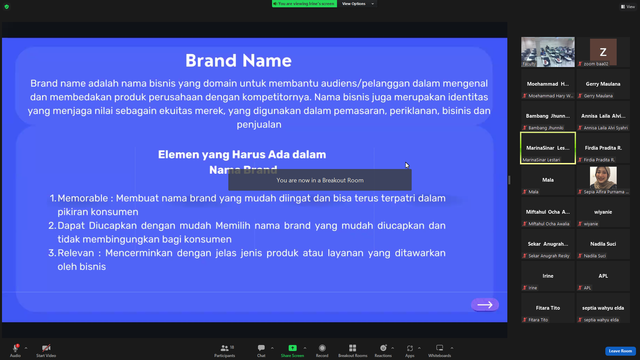Open the Chat panel
640x360 pixels.
coord(261,350)
